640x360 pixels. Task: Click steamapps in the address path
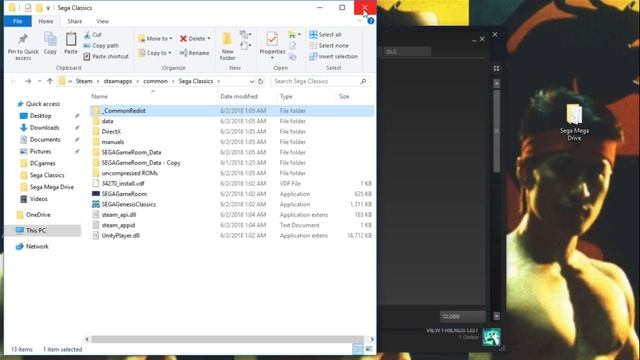(x=118, y=81)
